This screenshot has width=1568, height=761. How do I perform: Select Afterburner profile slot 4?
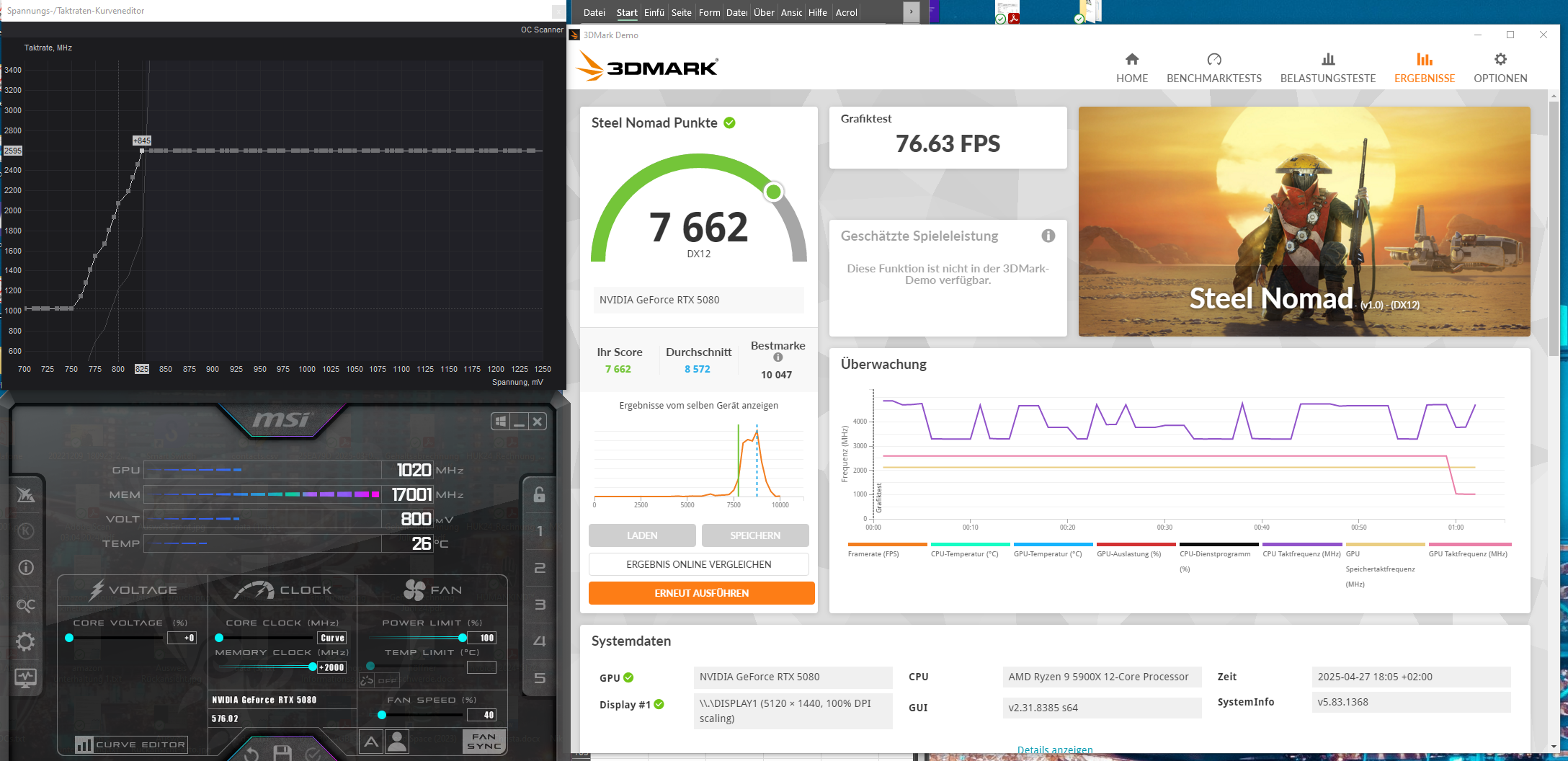pyautogui.click(x=539, y=641)
